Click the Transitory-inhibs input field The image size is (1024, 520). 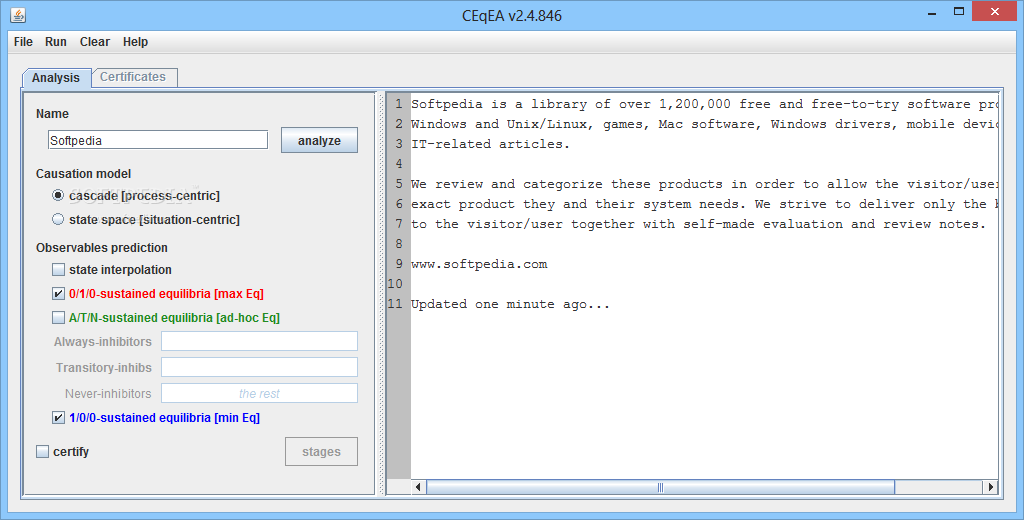[259, 367]
